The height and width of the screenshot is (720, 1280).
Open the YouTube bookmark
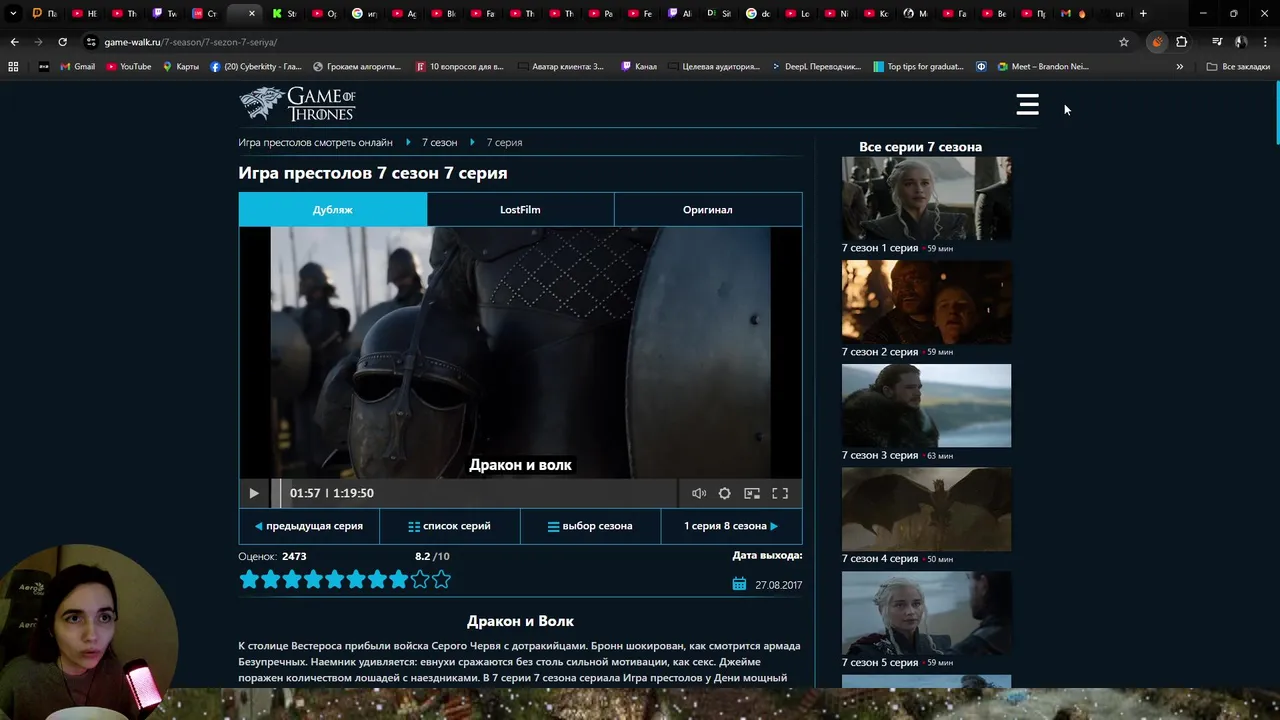coord(129,67)
